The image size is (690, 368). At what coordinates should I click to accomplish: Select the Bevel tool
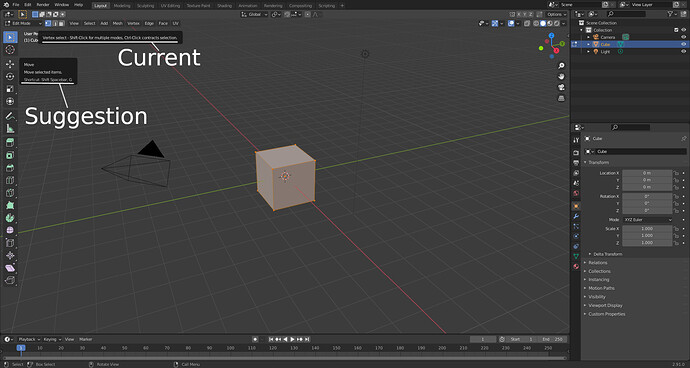pyautogui.click(x=10, y=168)
